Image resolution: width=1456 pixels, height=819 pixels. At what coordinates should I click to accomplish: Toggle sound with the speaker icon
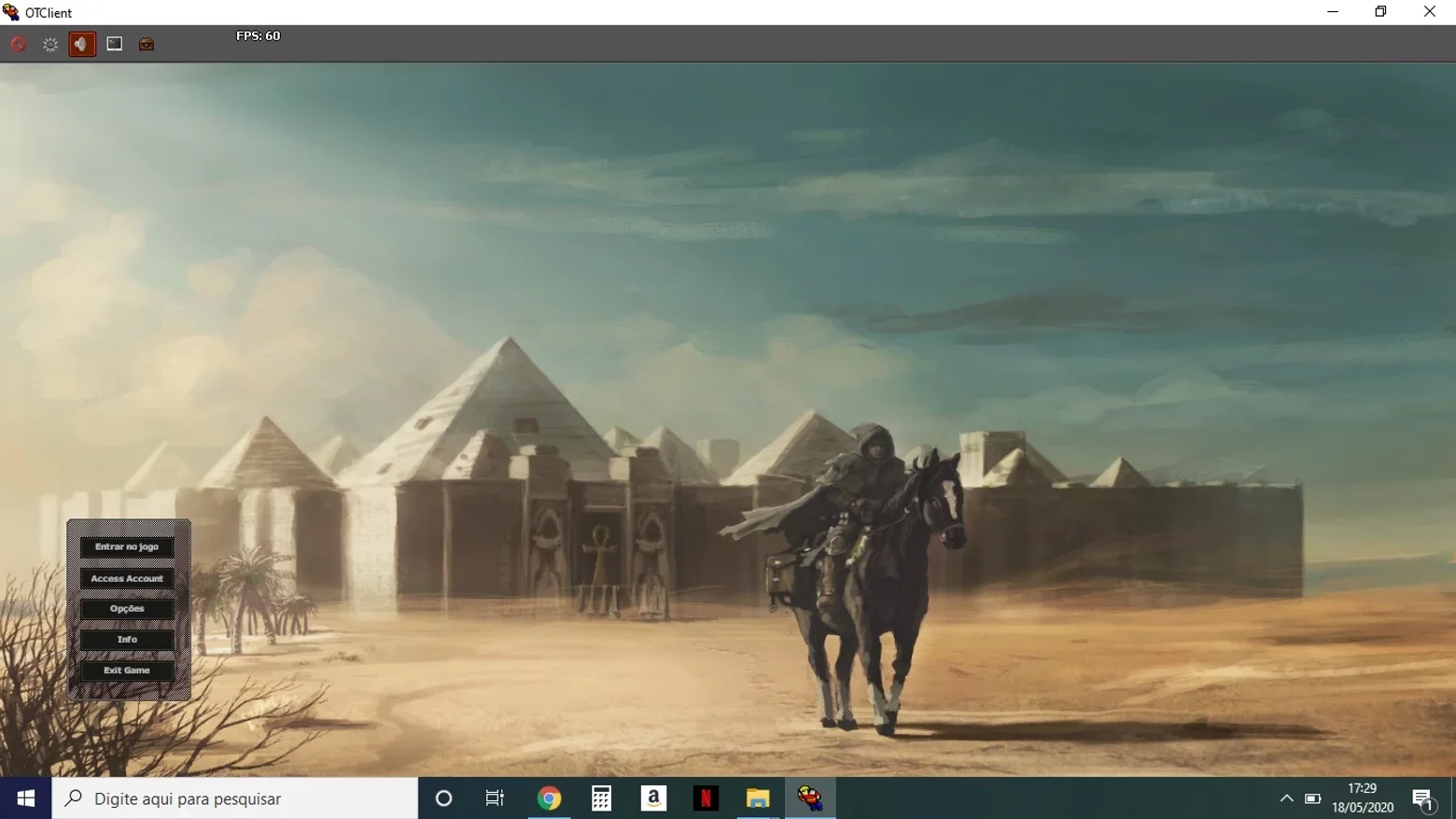coord(82,44)
